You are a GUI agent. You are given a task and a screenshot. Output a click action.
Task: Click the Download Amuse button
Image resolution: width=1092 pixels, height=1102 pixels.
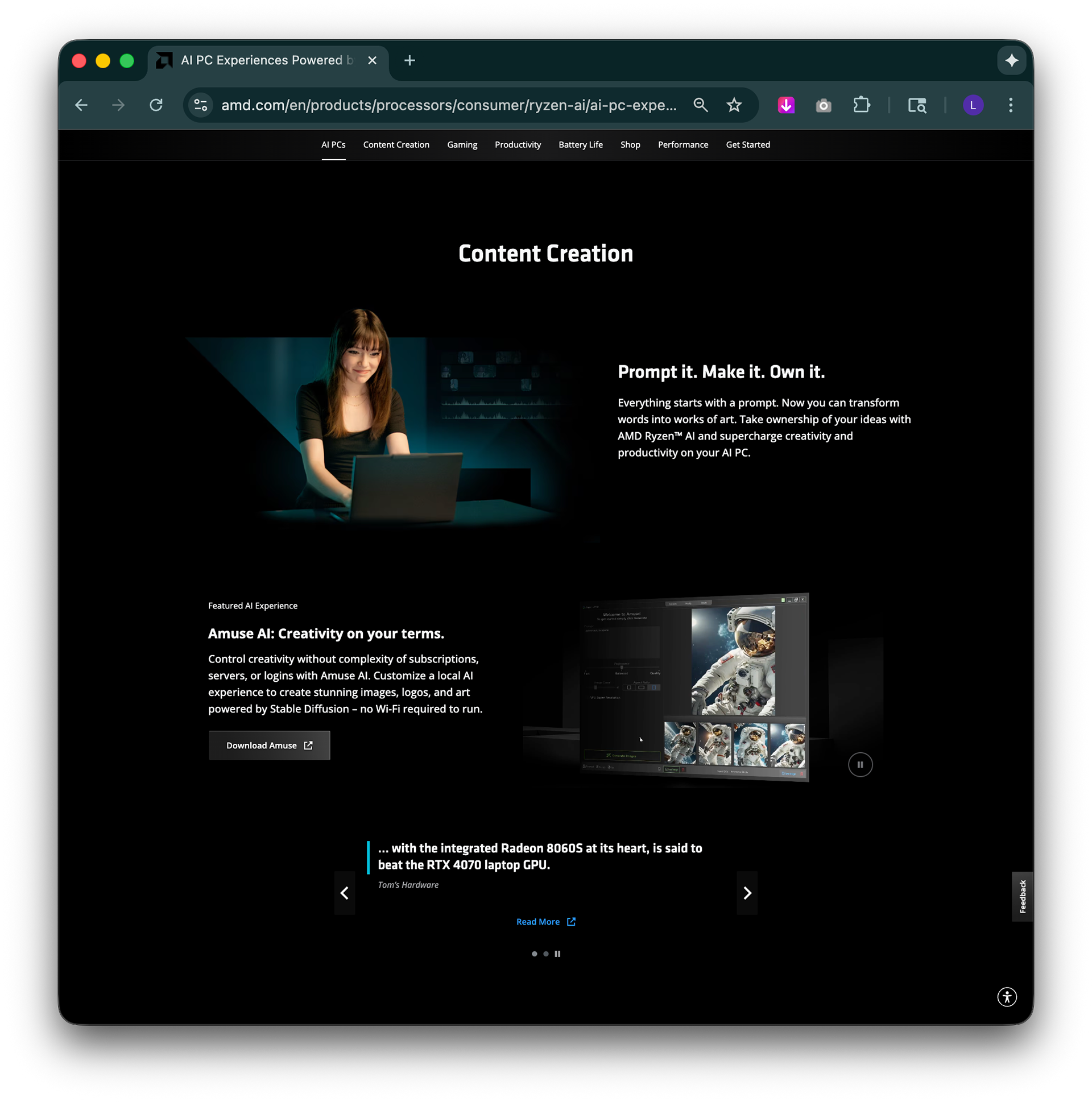click(x=268, y=745)
